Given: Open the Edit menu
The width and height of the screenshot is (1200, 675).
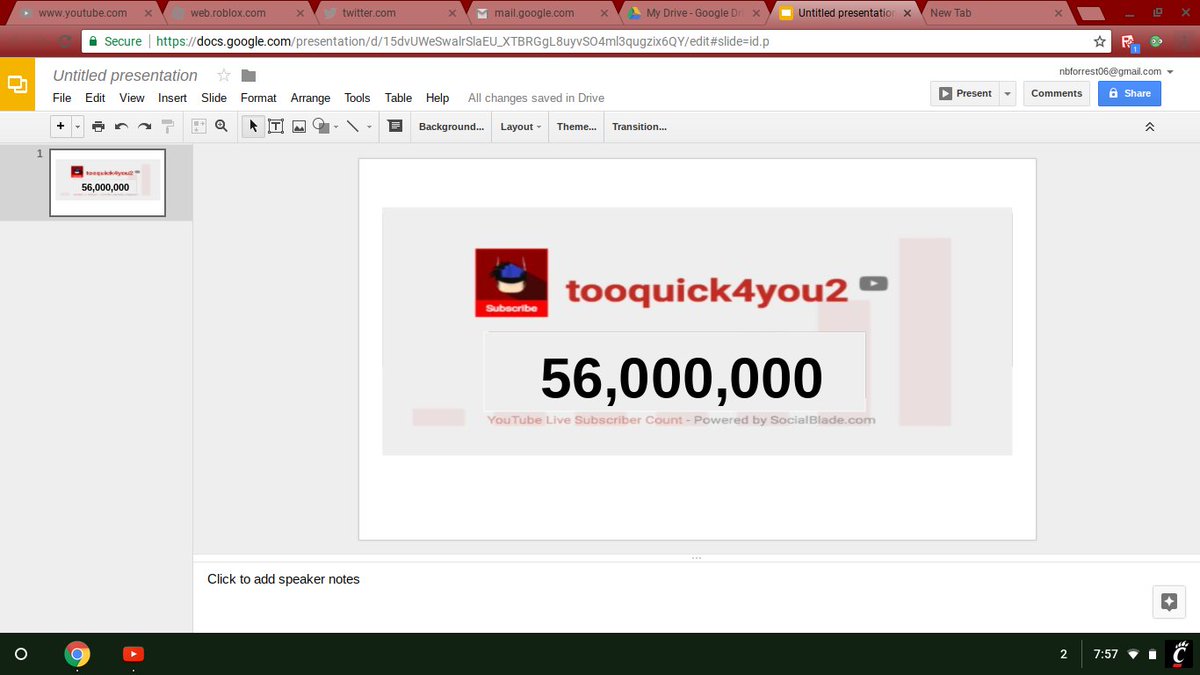Looking at the screenshot, I should pyautogui.click(x=95, y=98).
